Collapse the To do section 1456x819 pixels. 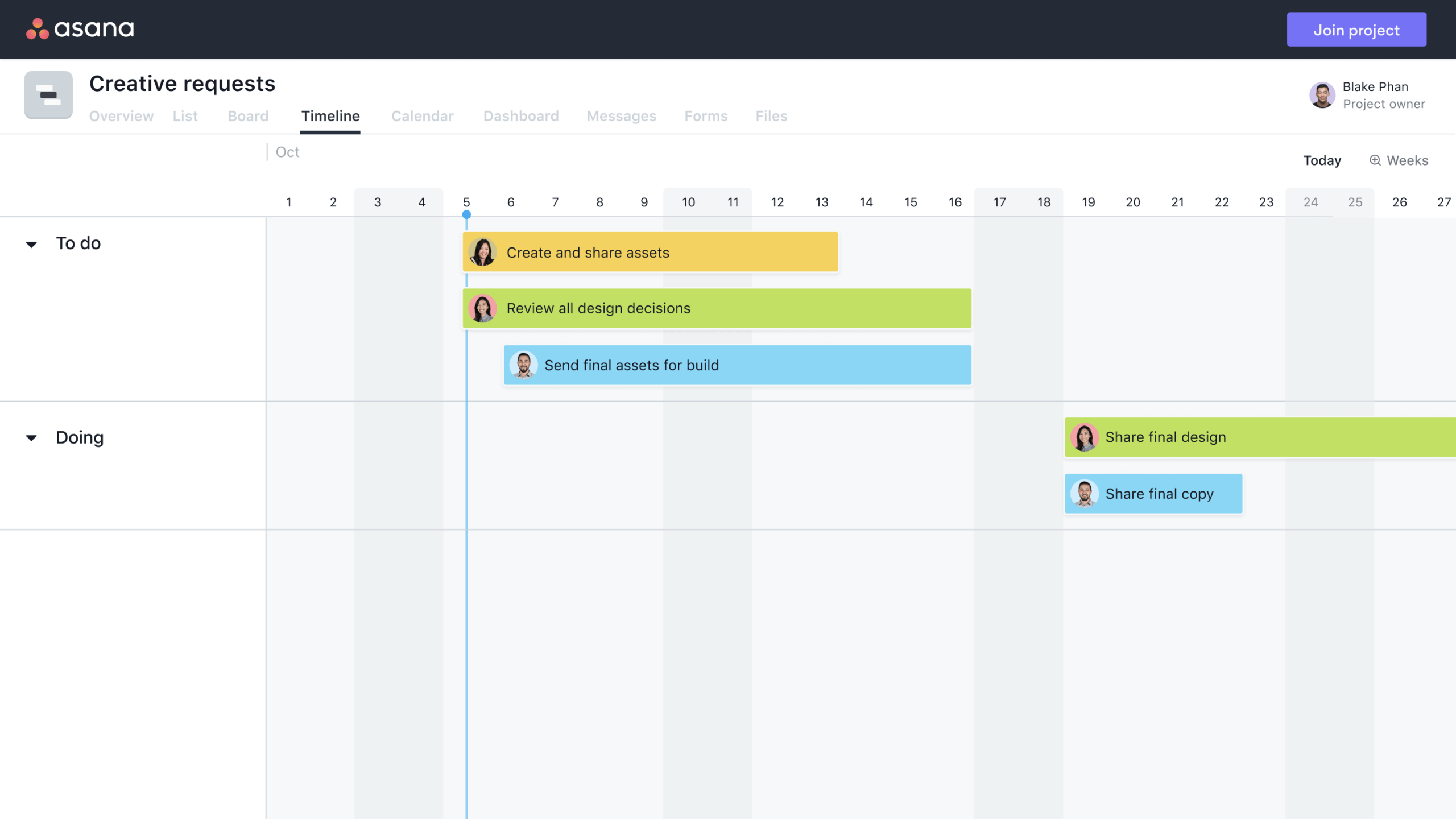31,242
